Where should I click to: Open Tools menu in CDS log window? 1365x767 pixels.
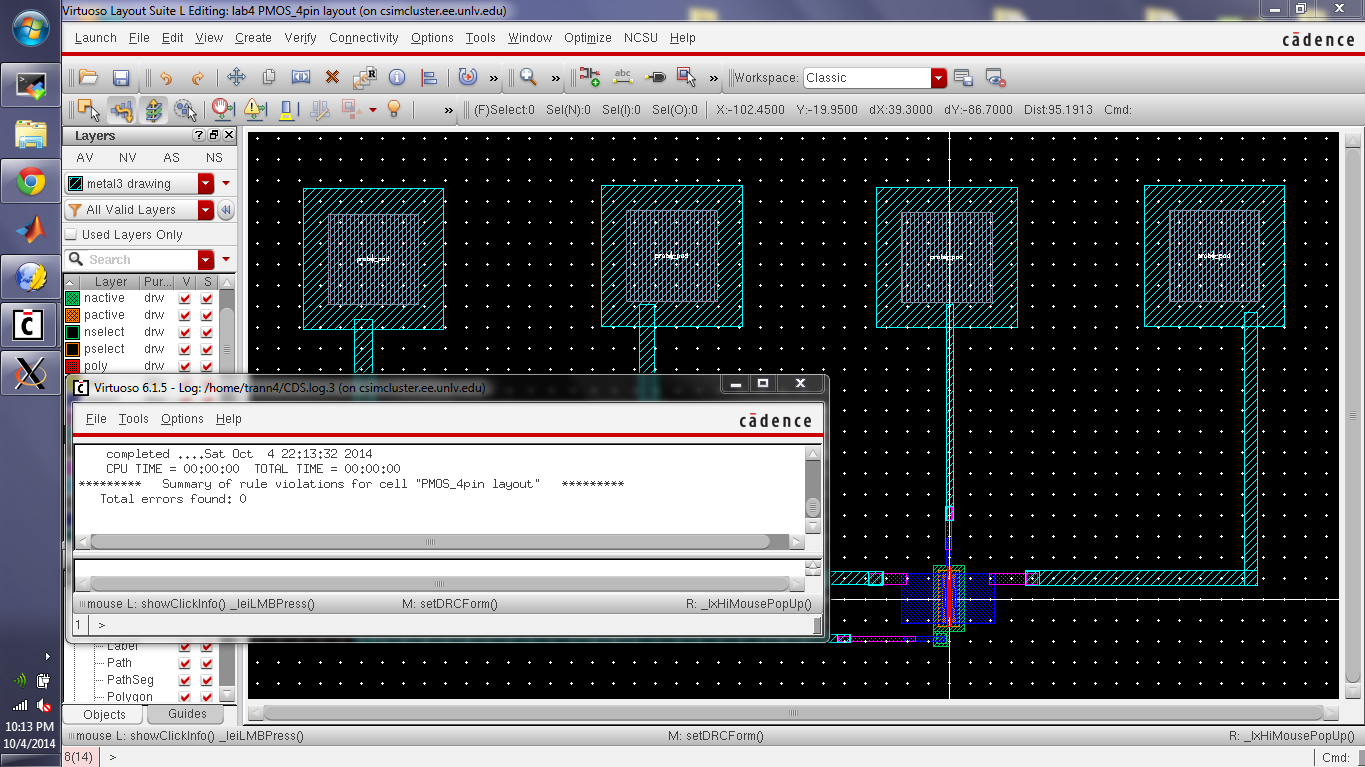point(133,419)
